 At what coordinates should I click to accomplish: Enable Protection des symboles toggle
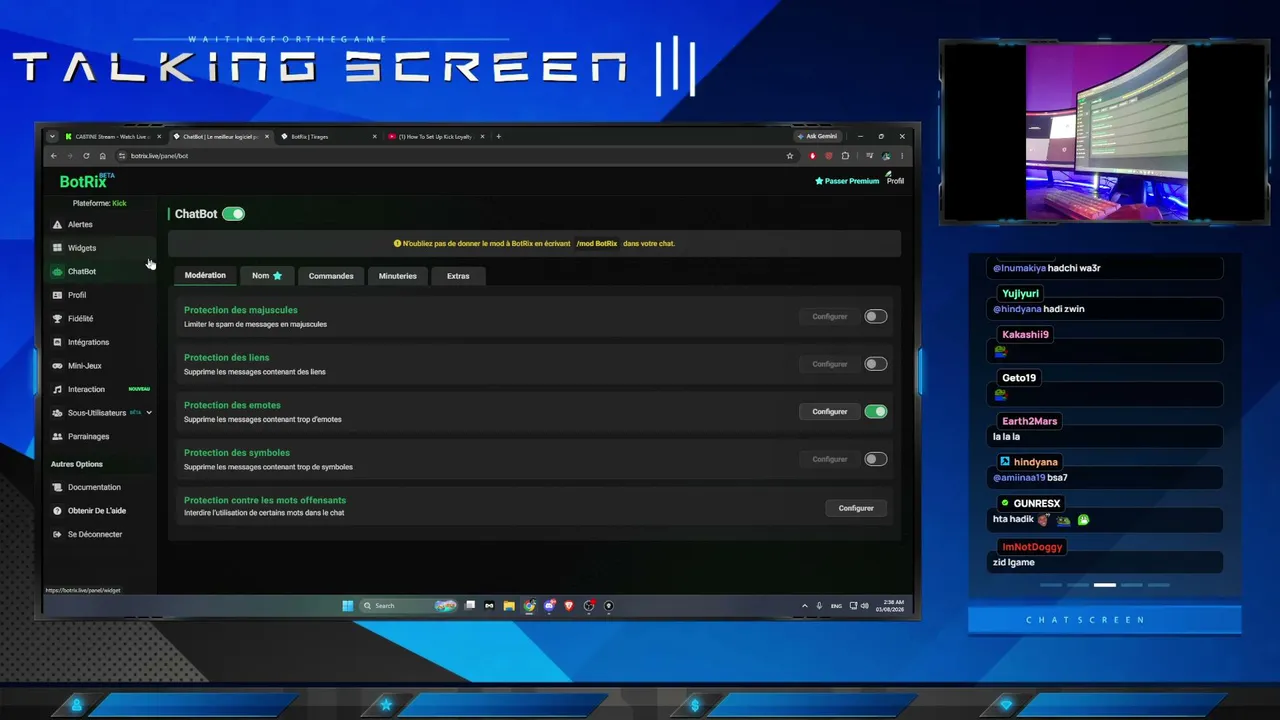[875, 460]
